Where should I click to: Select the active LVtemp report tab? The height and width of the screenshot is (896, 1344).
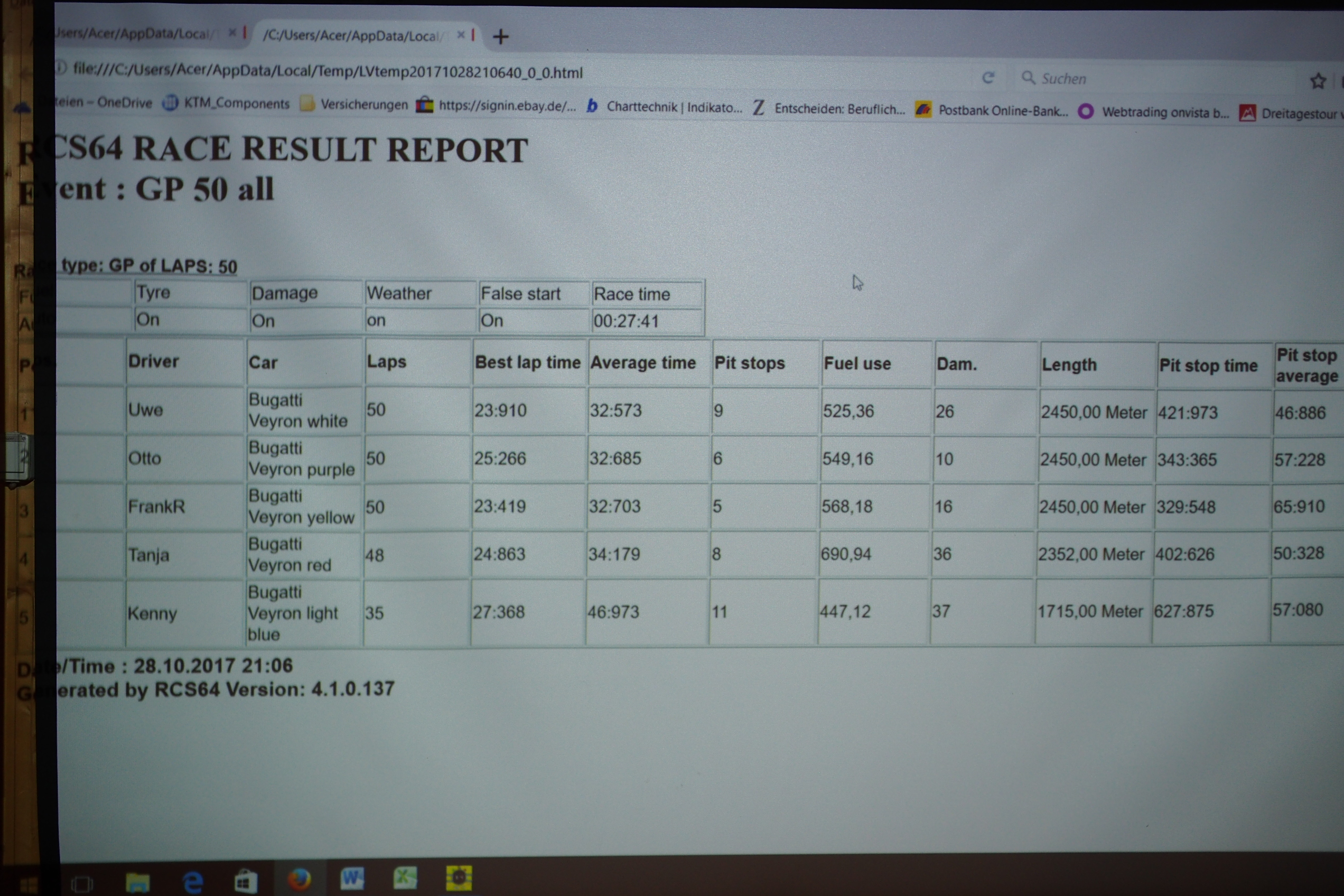351,35
